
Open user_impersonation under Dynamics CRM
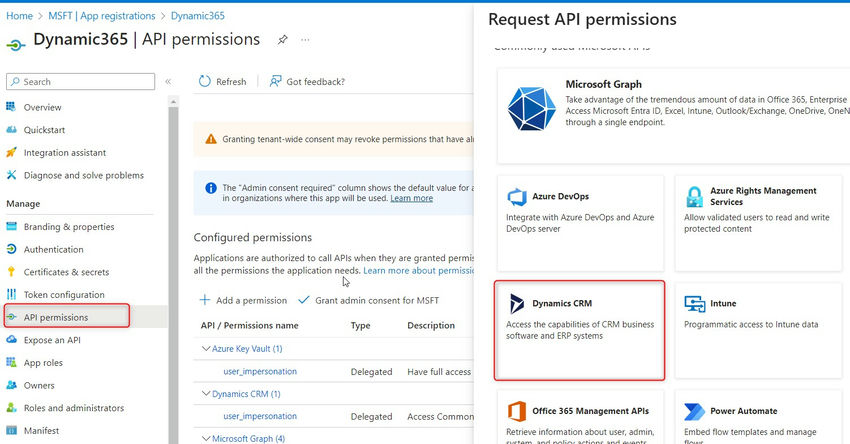260,416
